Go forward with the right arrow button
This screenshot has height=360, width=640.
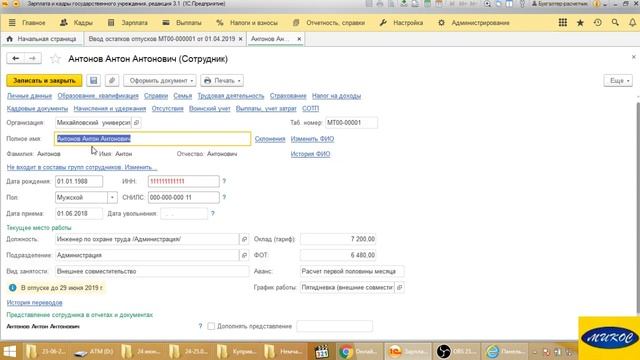pyautogui.click(x=32, y=59)
